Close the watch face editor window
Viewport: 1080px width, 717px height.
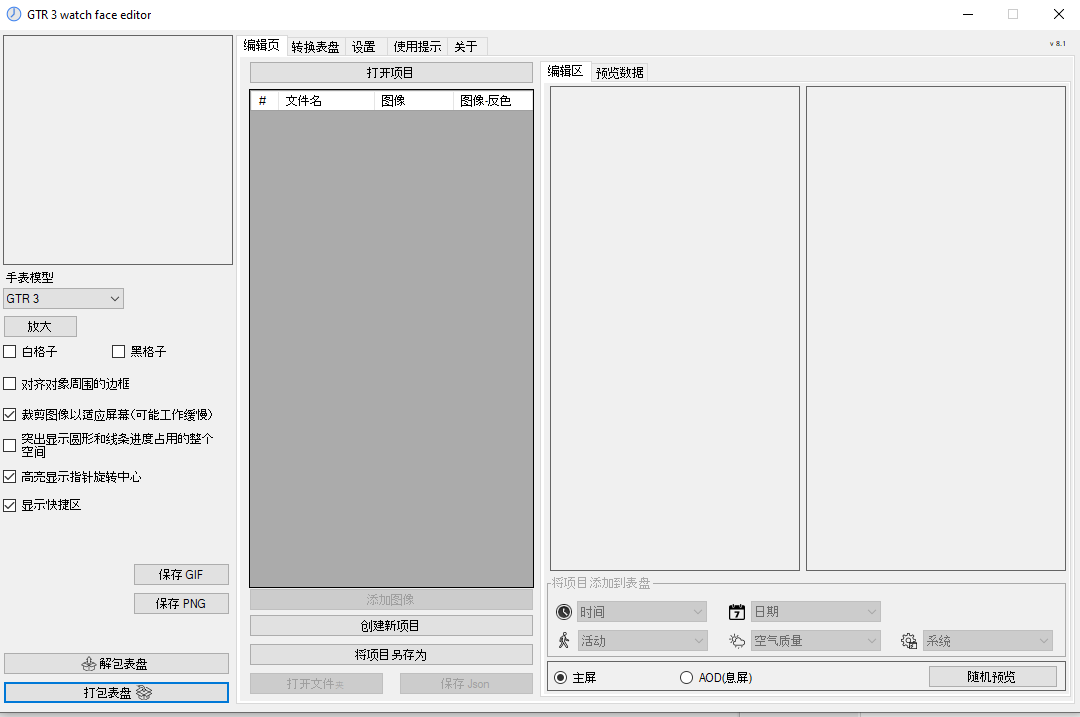[x=1059, y=14]
